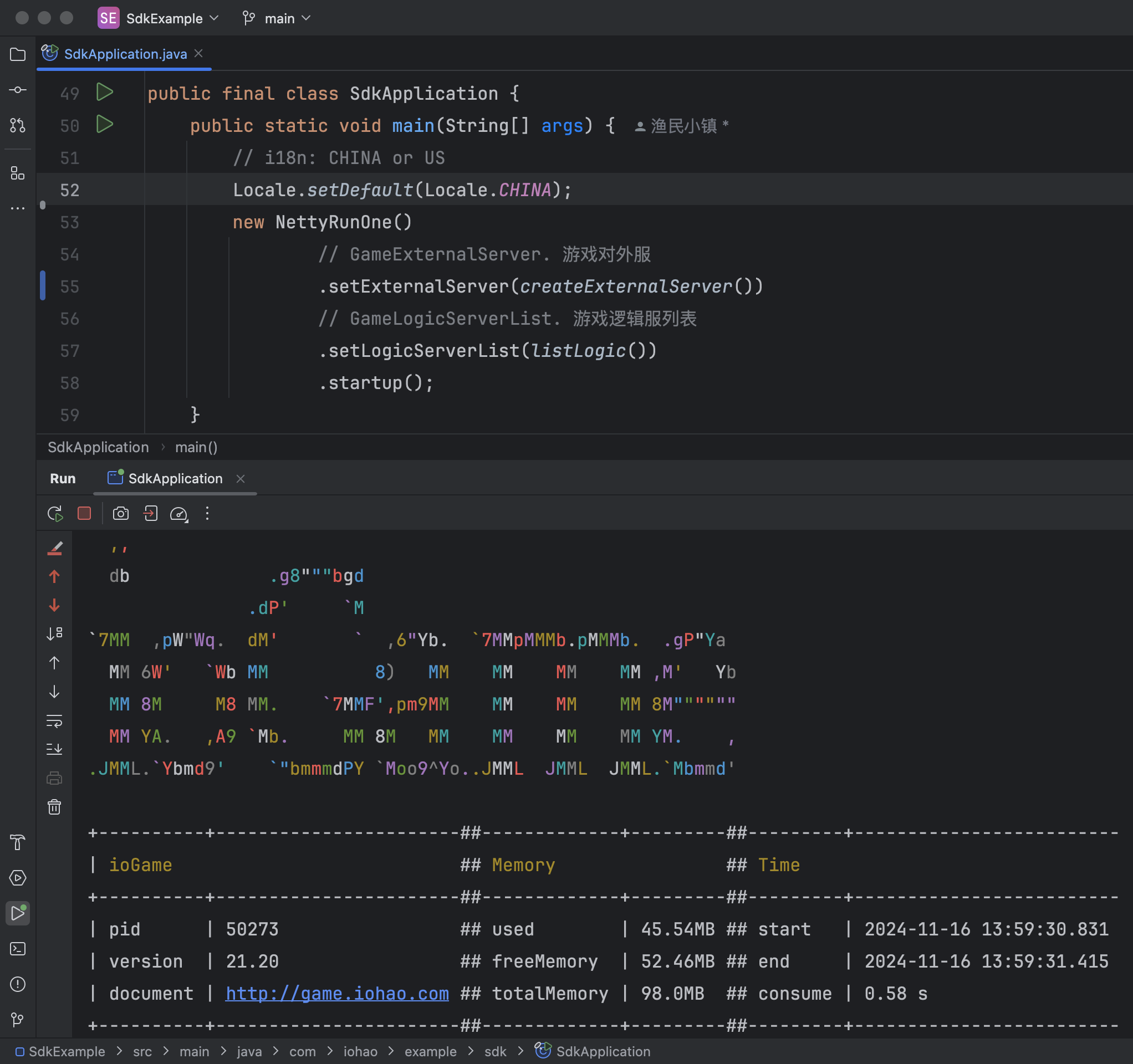1133x1064 pixels.
Task: Open the http://game.iohao.com link
Action: click(x=337, y=993)
